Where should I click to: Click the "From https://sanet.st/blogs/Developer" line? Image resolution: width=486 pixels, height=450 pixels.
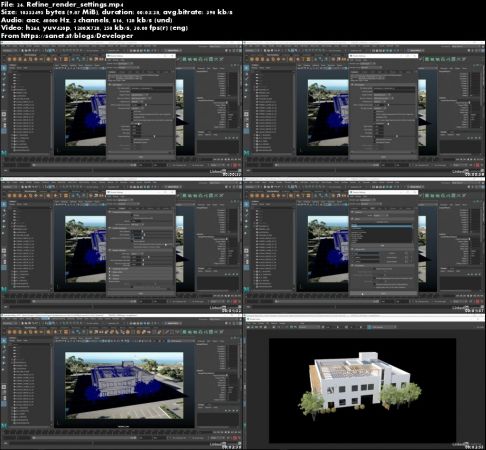67,36
